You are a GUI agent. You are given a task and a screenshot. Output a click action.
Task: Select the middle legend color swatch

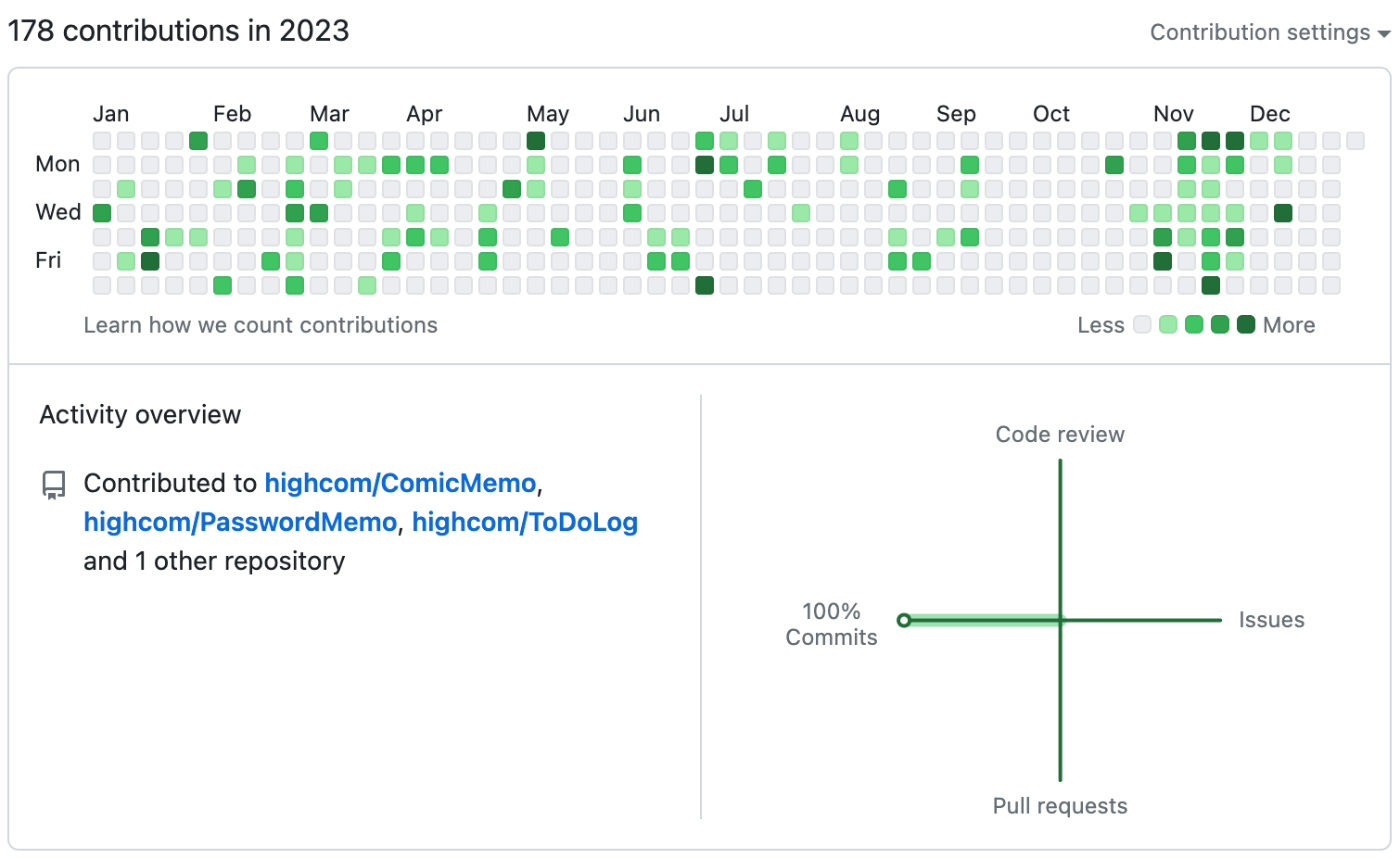pos(1194,325)
